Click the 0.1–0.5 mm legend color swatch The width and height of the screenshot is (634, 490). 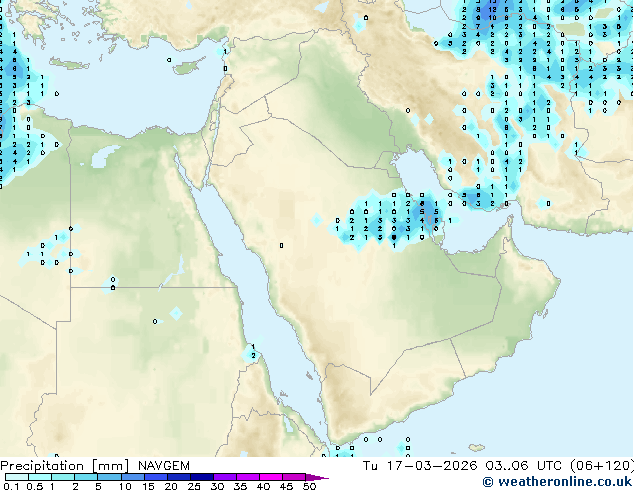(x=17, y=477)
